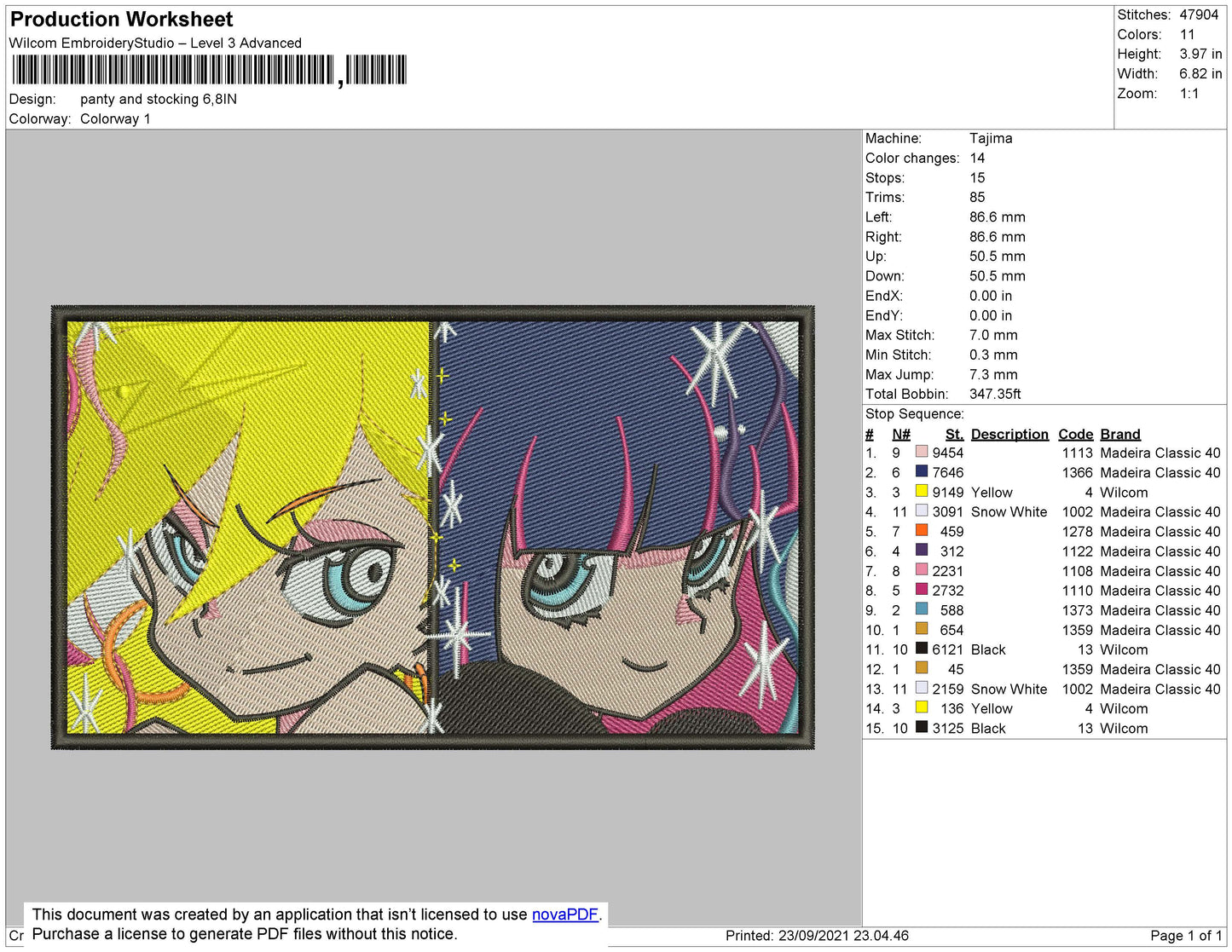Click the stitch count 588
1232x952 pixels.
[951, 610]
